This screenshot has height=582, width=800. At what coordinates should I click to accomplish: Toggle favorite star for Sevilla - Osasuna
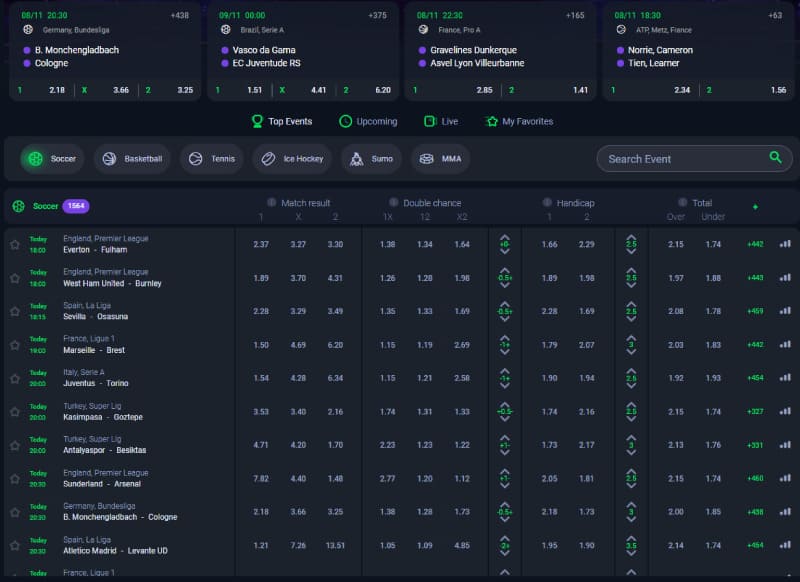click(x=14, y=311)
